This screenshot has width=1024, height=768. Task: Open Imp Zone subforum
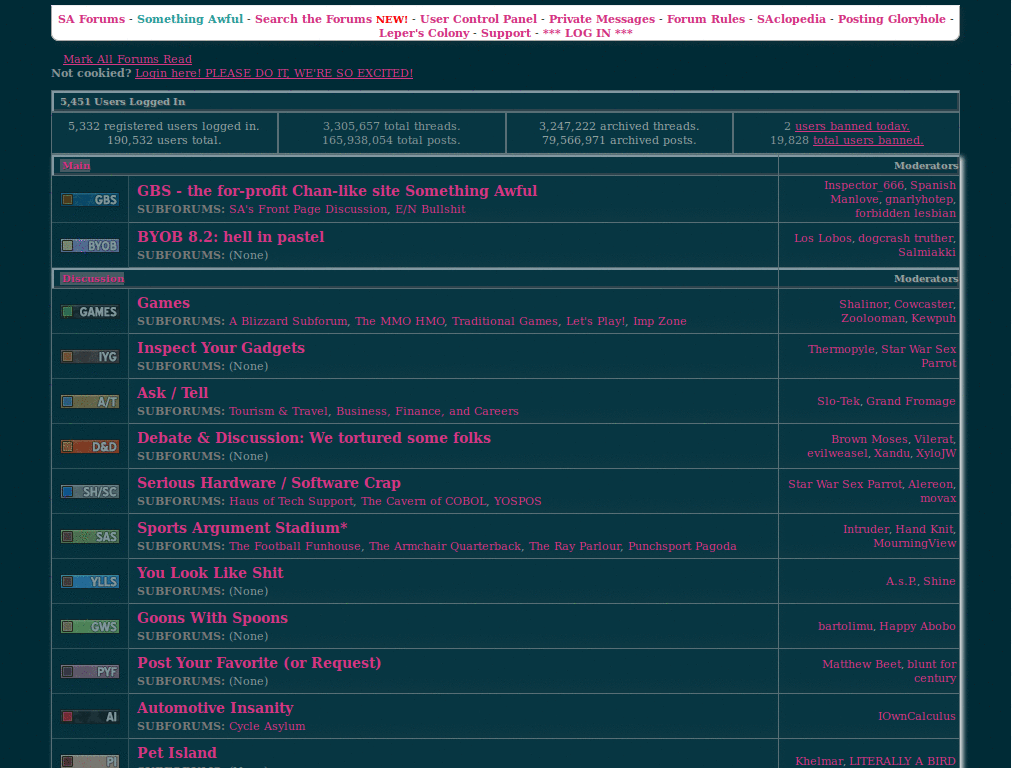tap(660, 321)
